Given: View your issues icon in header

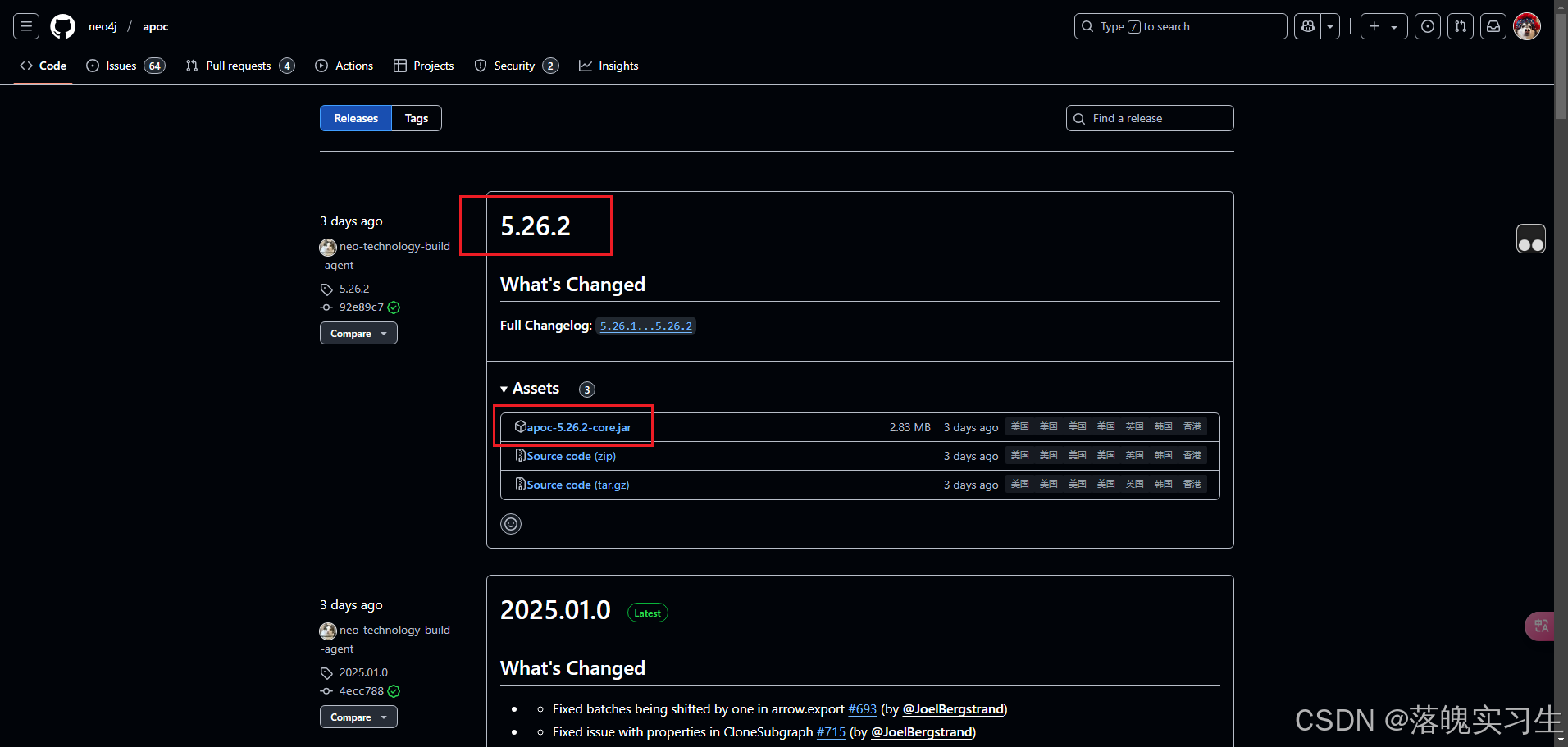Looking at the screenshot, I should click(x=1428, y=26).
